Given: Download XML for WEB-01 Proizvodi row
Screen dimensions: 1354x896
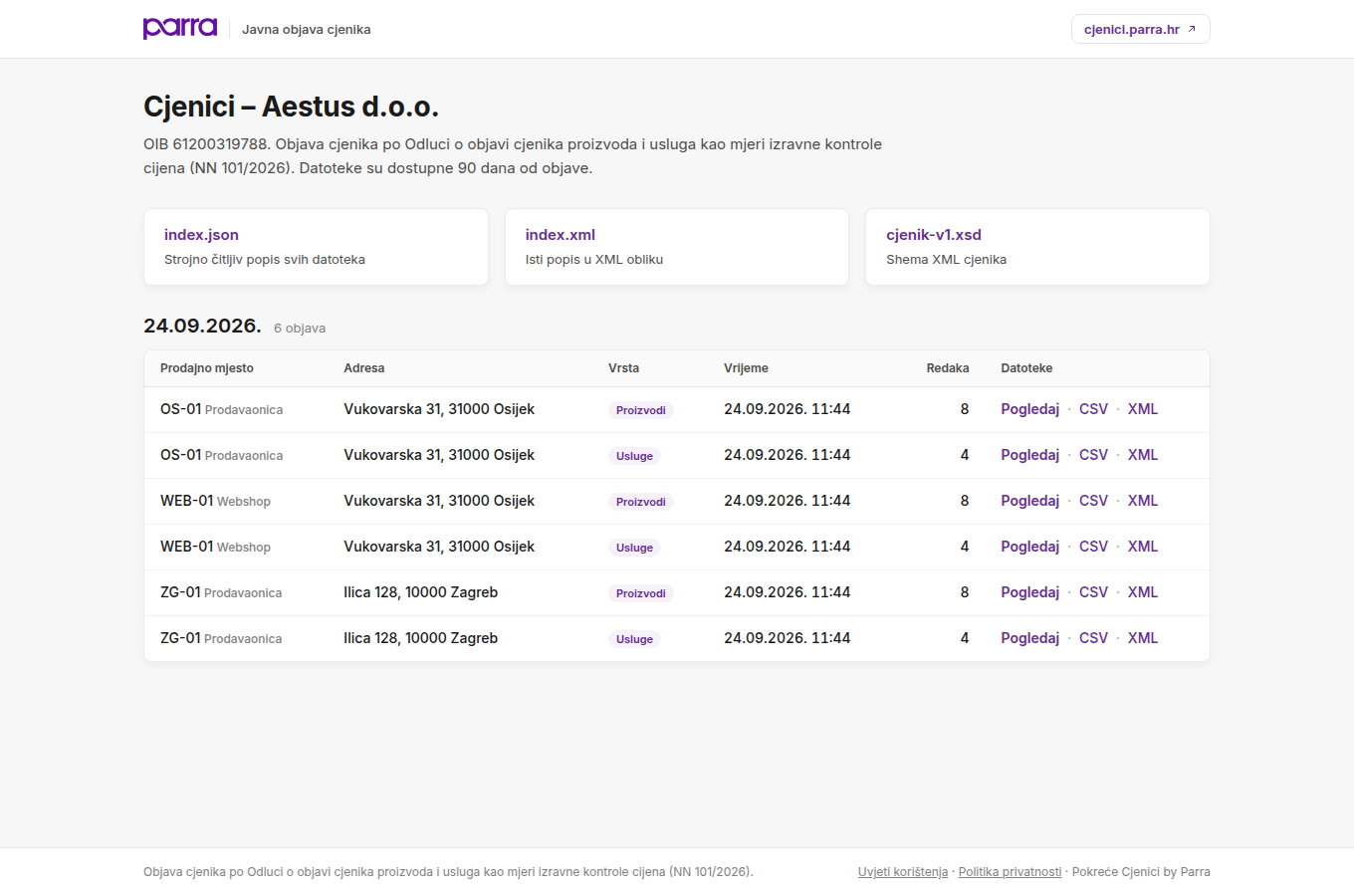Looking at the screenshot, I should click(x=1143, y=501).
